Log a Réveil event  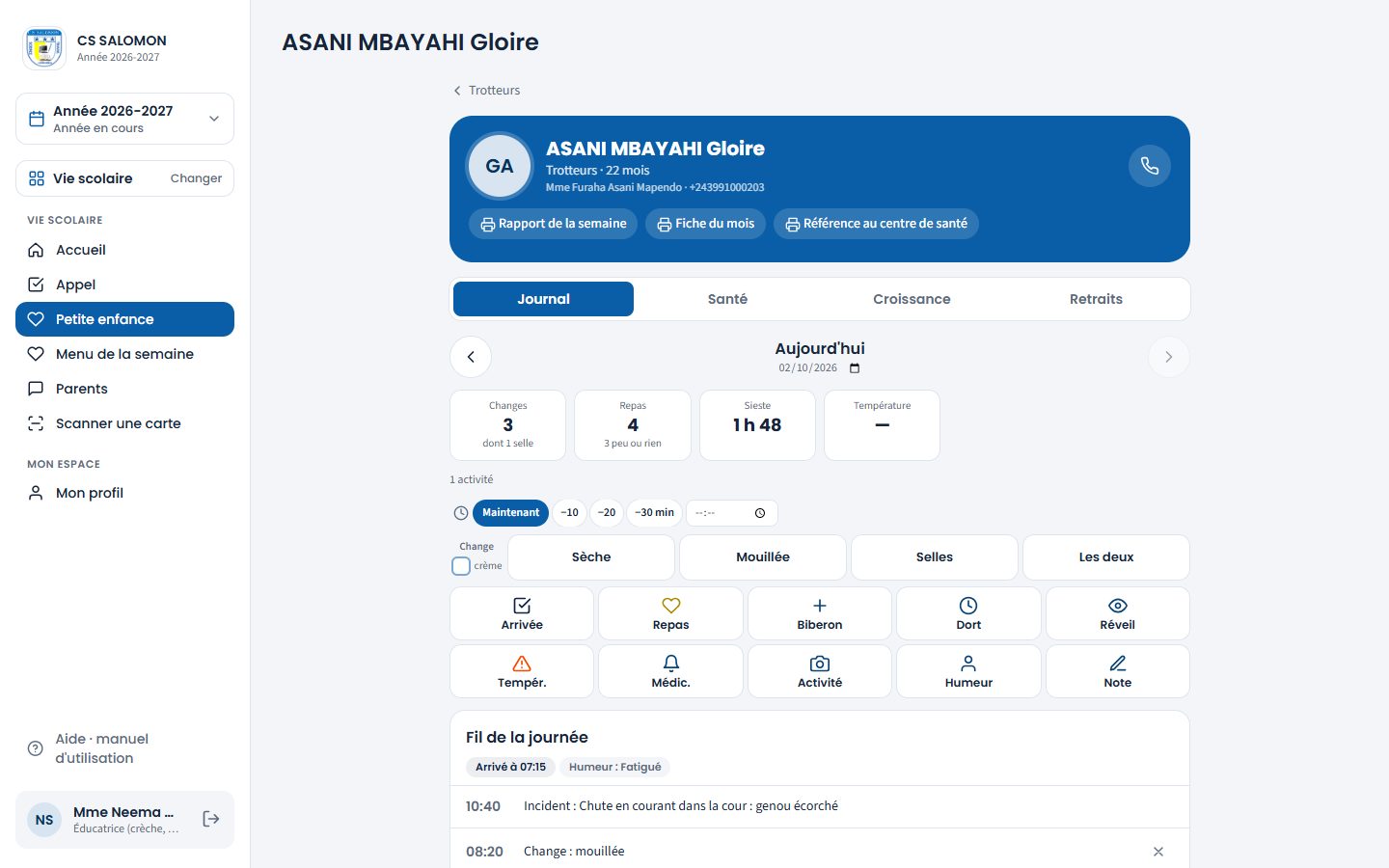1118,613
